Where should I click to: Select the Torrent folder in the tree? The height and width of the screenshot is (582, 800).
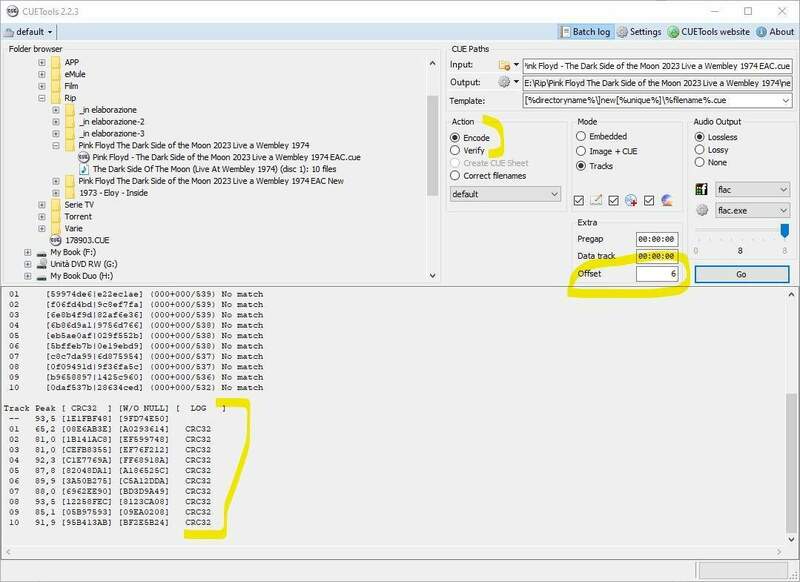78,216
